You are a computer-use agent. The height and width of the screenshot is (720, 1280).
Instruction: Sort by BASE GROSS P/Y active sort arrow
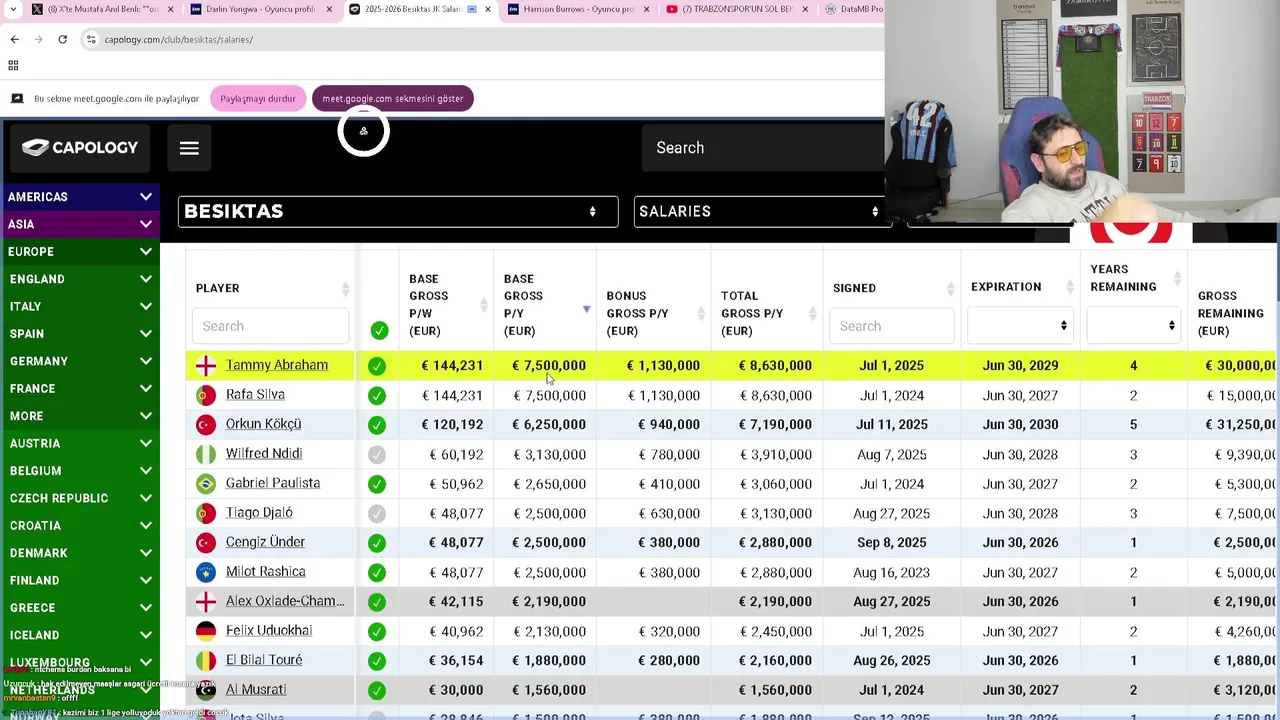[x=586, y=309]
